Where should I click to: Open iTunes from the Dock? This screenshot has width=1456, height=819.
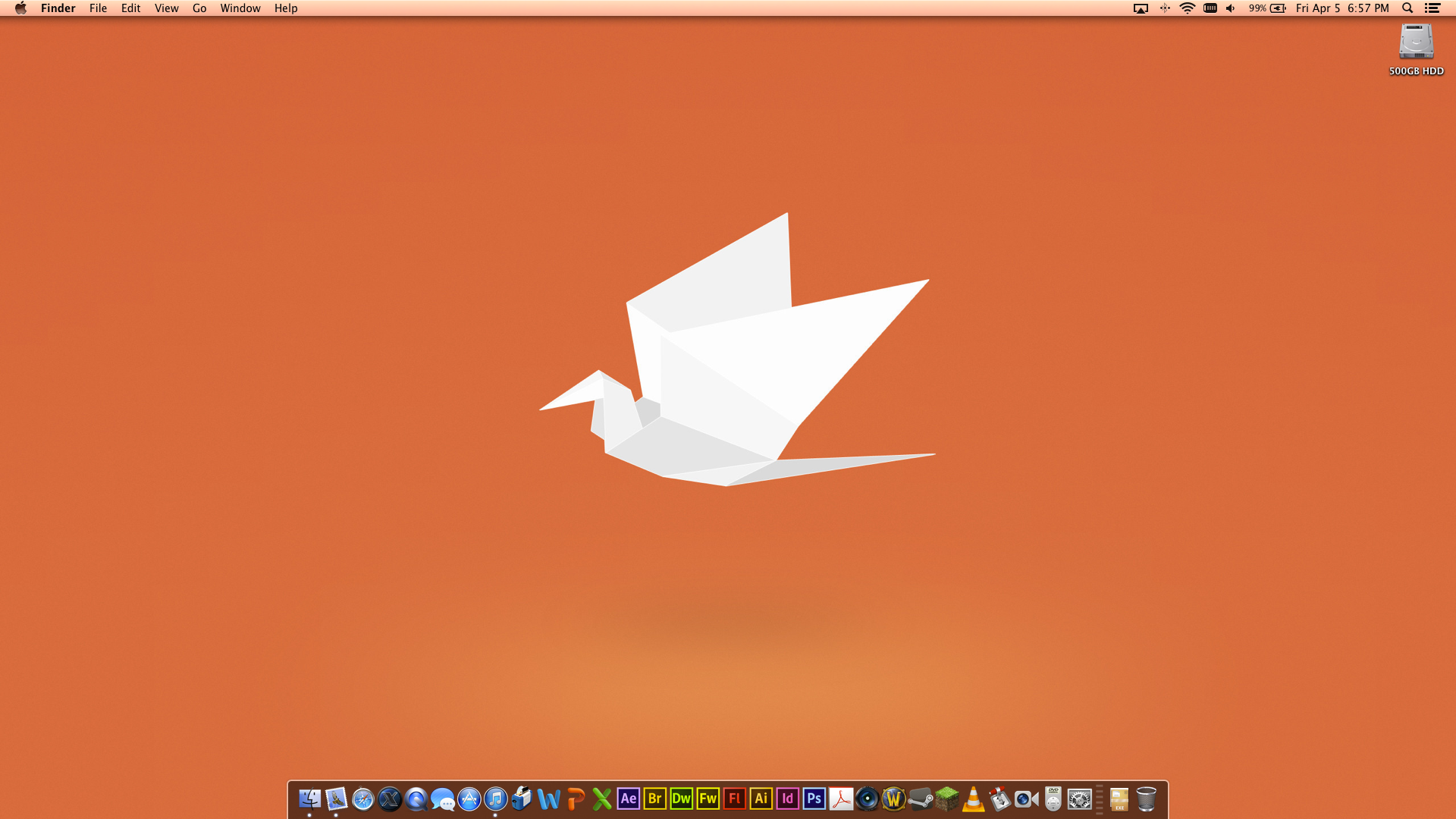[x=495, y=799]
